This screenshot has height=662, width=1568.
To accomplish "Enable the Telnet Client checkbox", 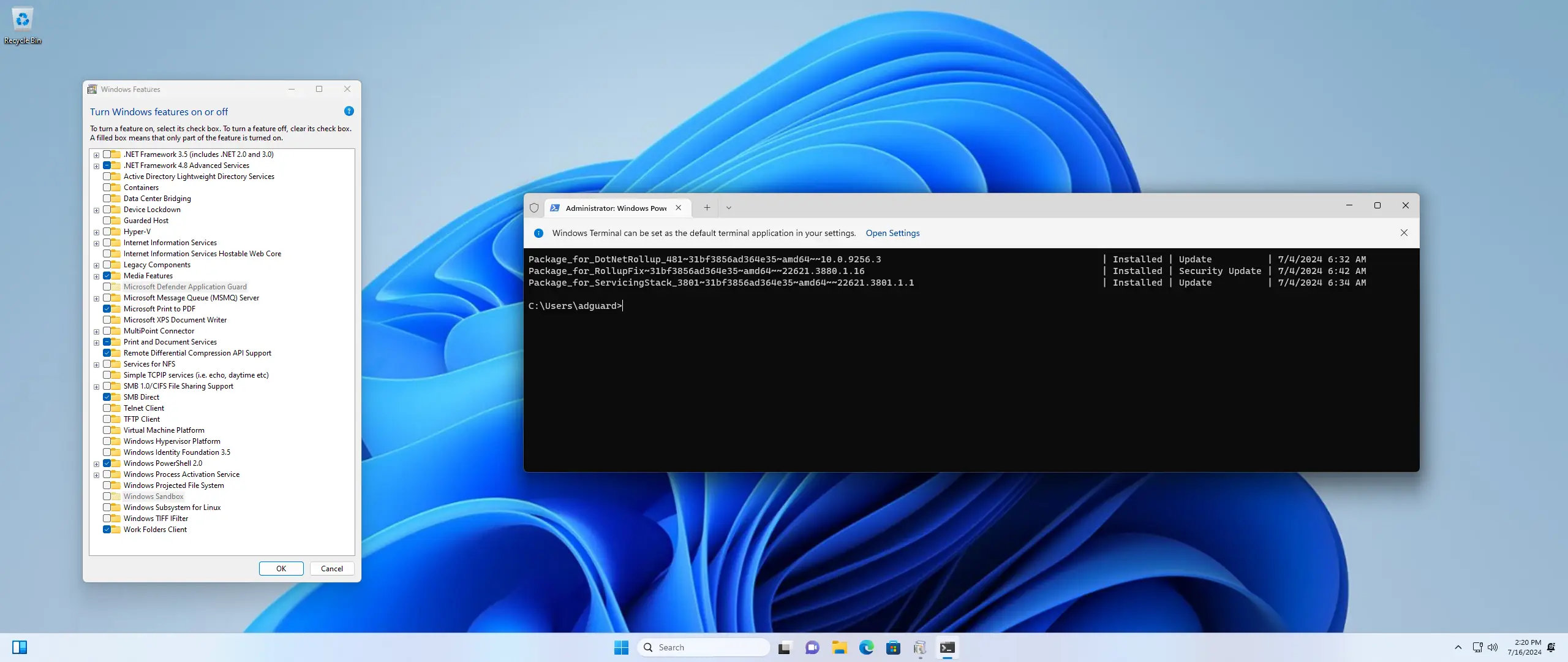I will coord(107,408).
